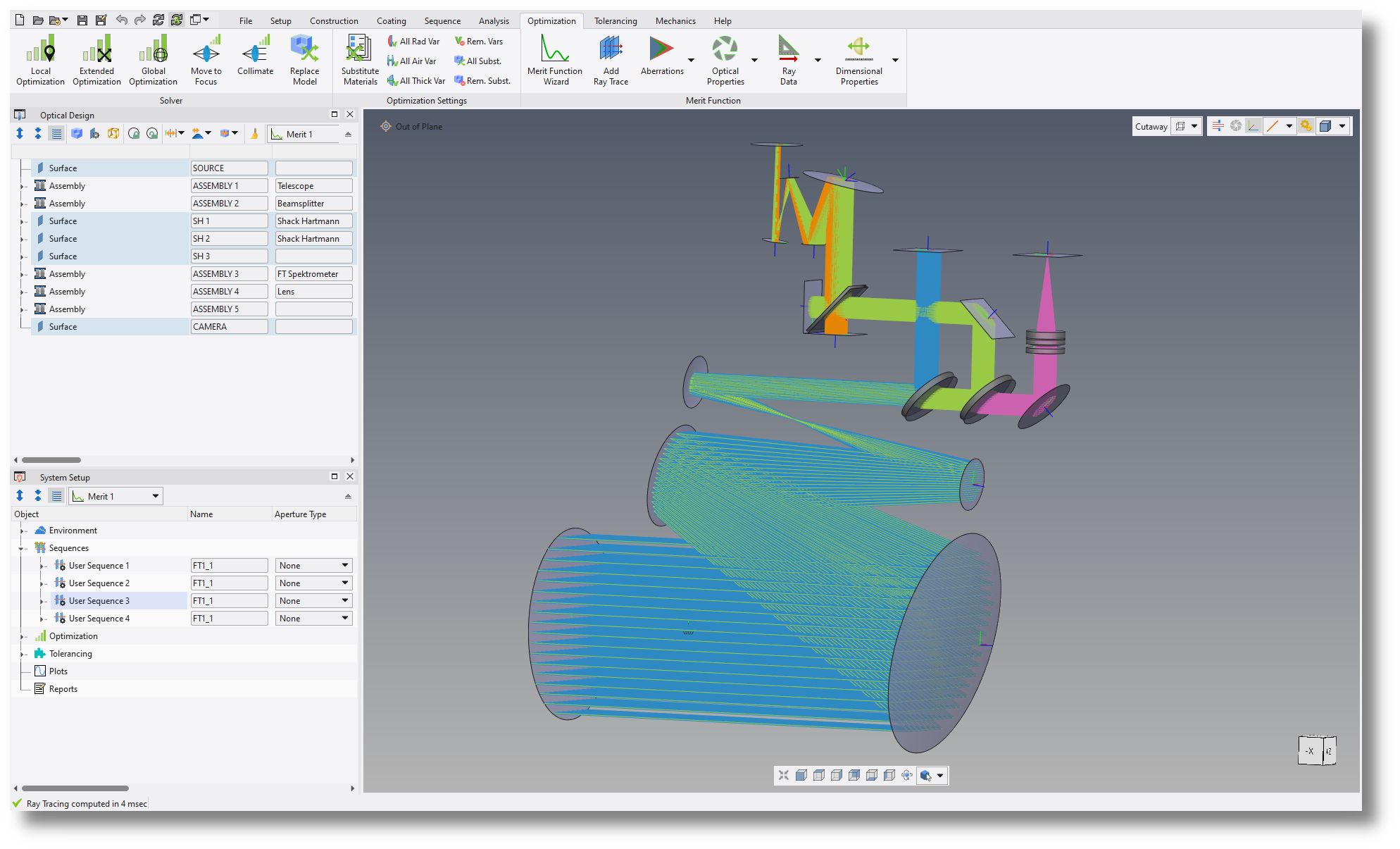The image size is (1400, 849).
Task: Open Aperture Type dropdown for User Sequence 1
Action: click(x=313, y=565)
